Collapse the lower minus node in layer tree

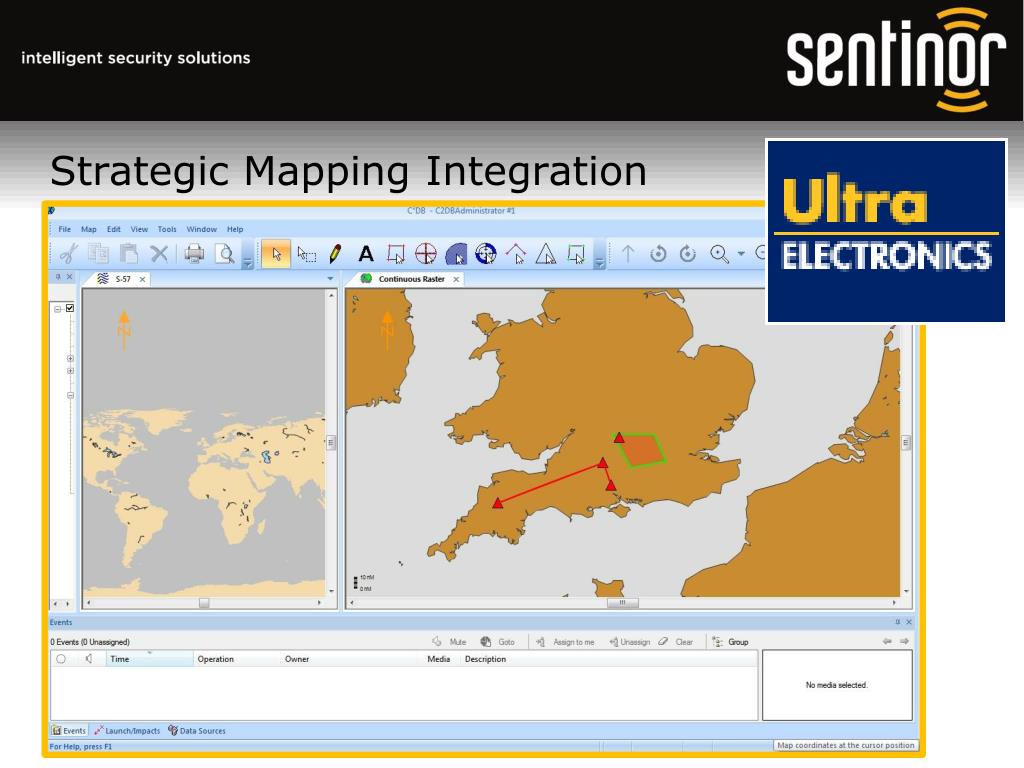point(71,395)
